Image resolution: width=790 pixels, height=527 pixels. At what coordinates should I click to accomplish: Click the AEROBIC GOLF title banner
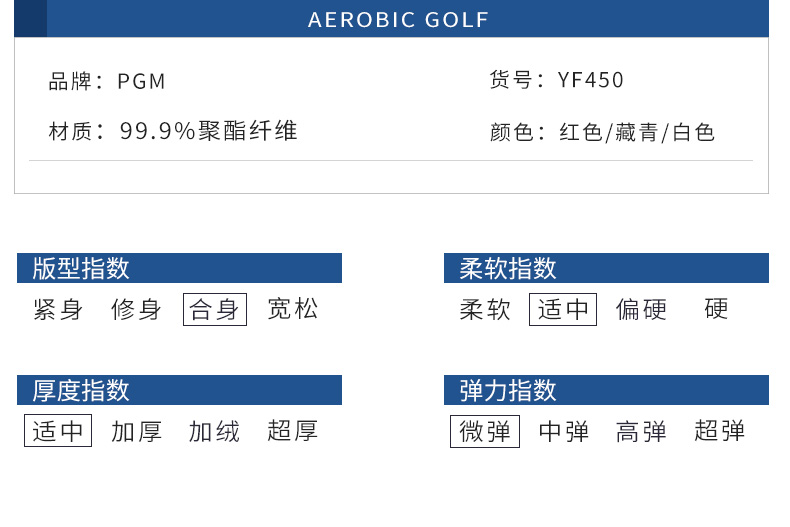pos(398,20)
